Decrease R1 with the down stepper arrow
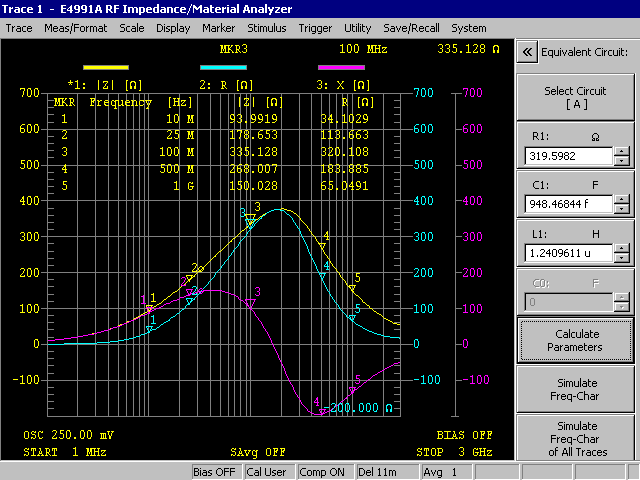The image size is (640, 480). (x=622, y=160)
